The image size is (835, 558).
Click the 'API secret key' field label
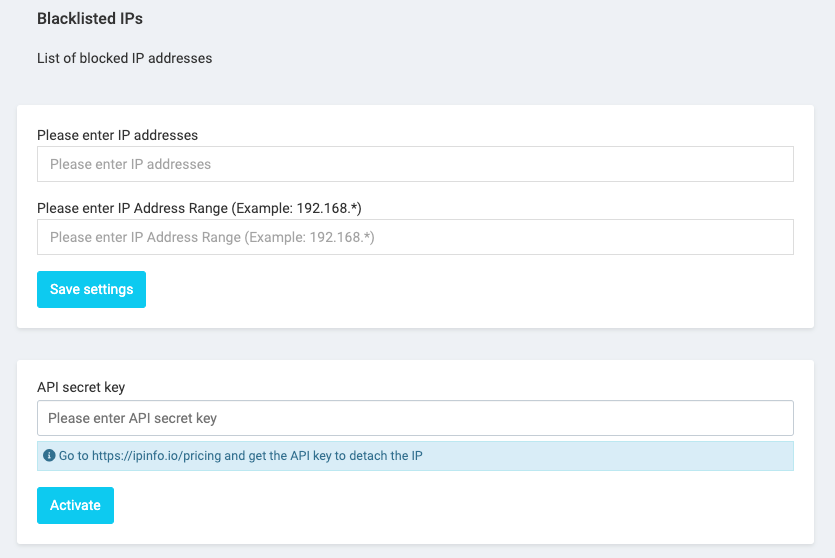[81, 387]
